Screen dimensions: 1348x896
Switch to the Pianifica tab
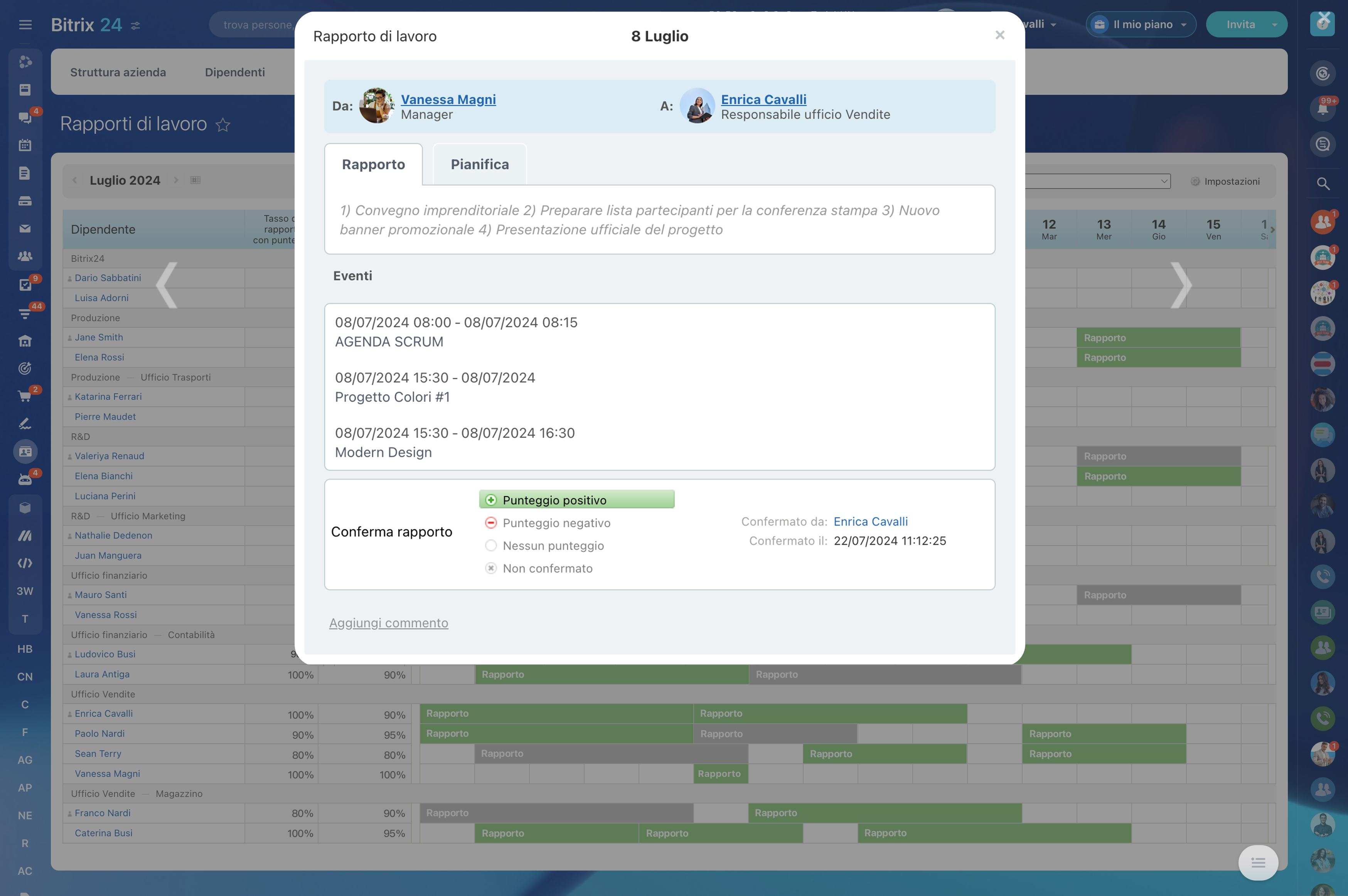479,165
